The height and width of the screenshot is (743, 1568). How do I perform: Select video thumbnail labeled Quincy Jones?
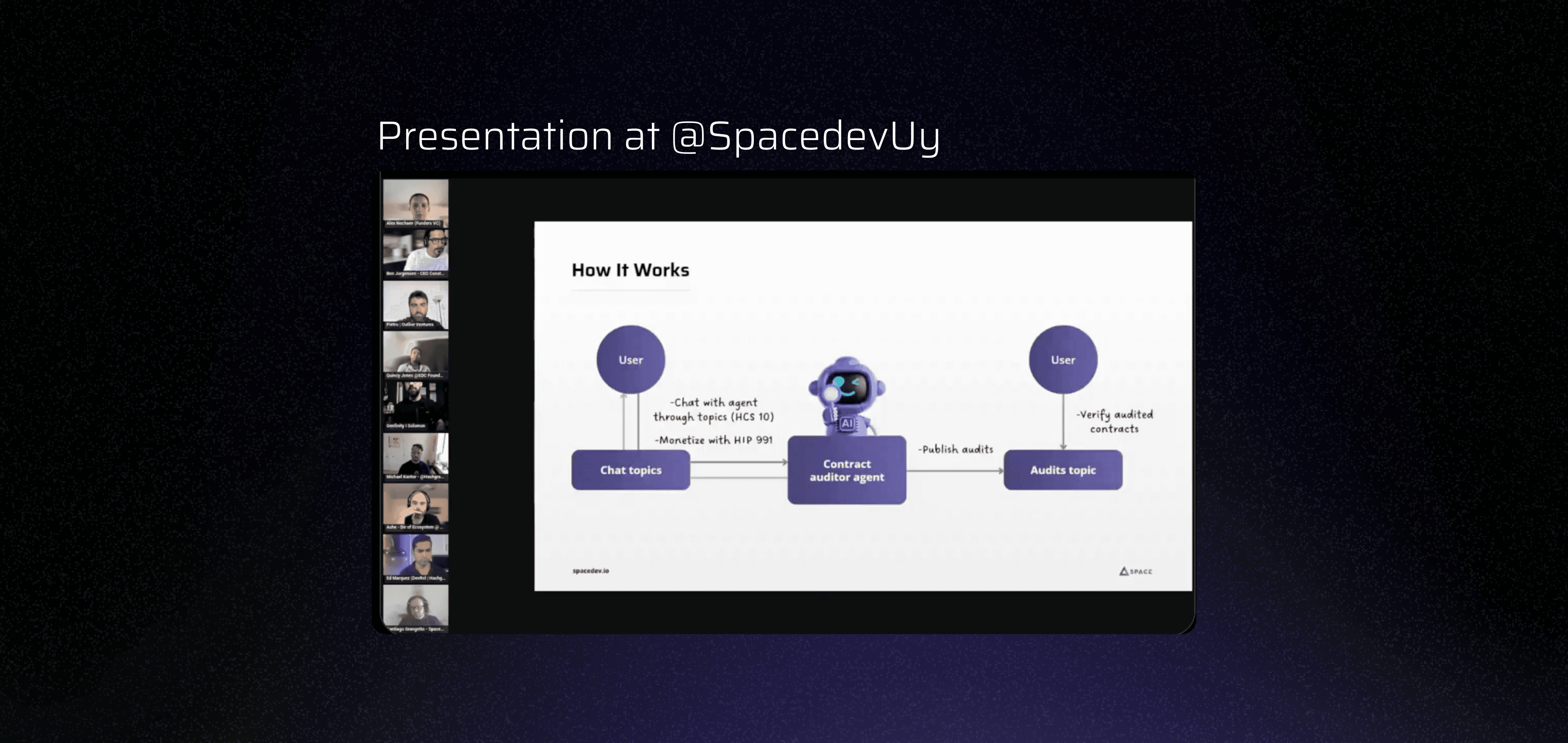pos(416,354)
